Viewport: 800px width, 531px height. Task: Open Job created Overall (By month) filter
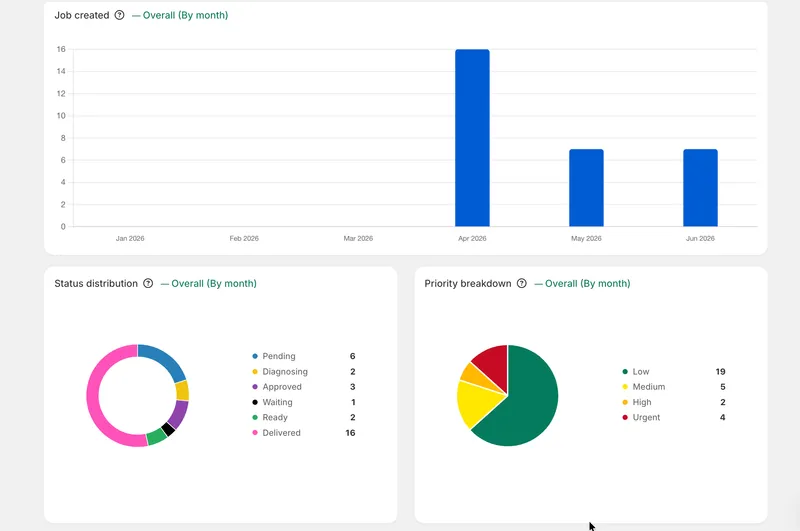pos(180,15)
